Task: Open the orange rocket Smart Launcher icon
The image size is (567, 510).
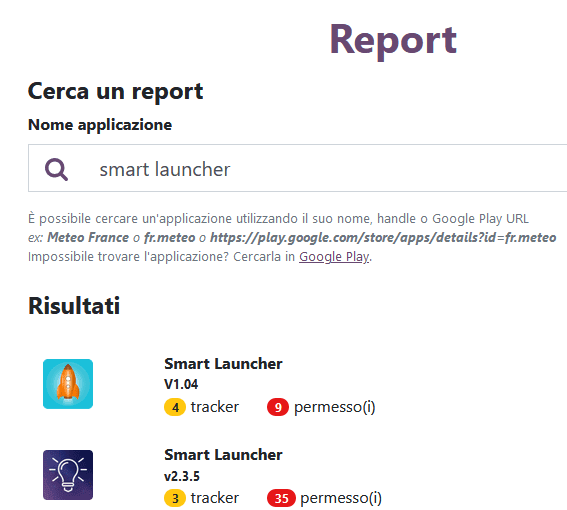Action: (68, 384)
